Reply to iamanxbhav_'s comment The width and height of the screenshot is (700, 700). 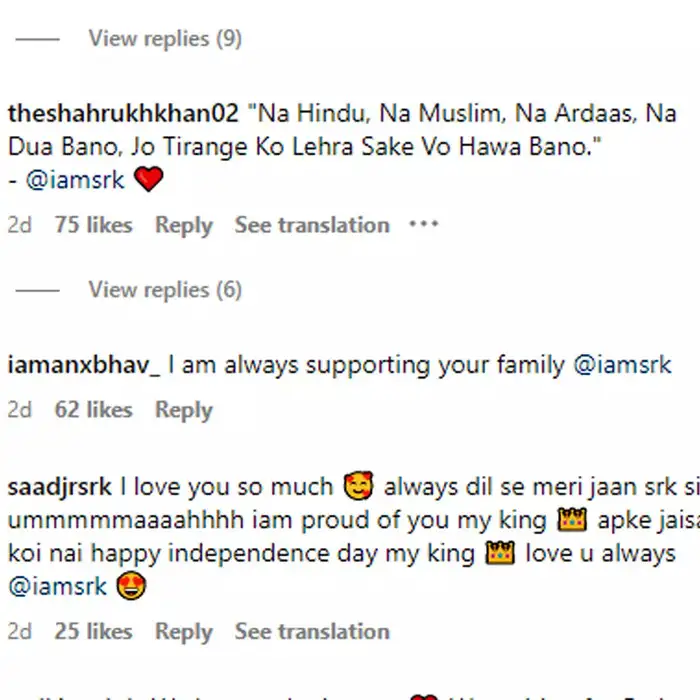(183, 410)
